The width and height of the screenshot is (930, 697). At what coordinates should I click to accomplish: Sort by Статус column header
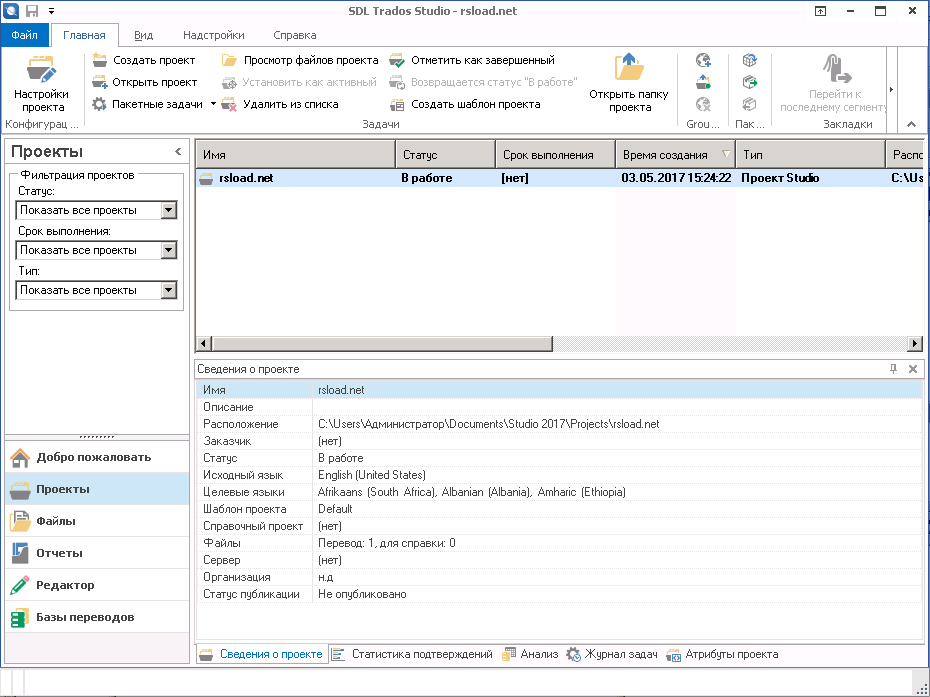(445, 155)
